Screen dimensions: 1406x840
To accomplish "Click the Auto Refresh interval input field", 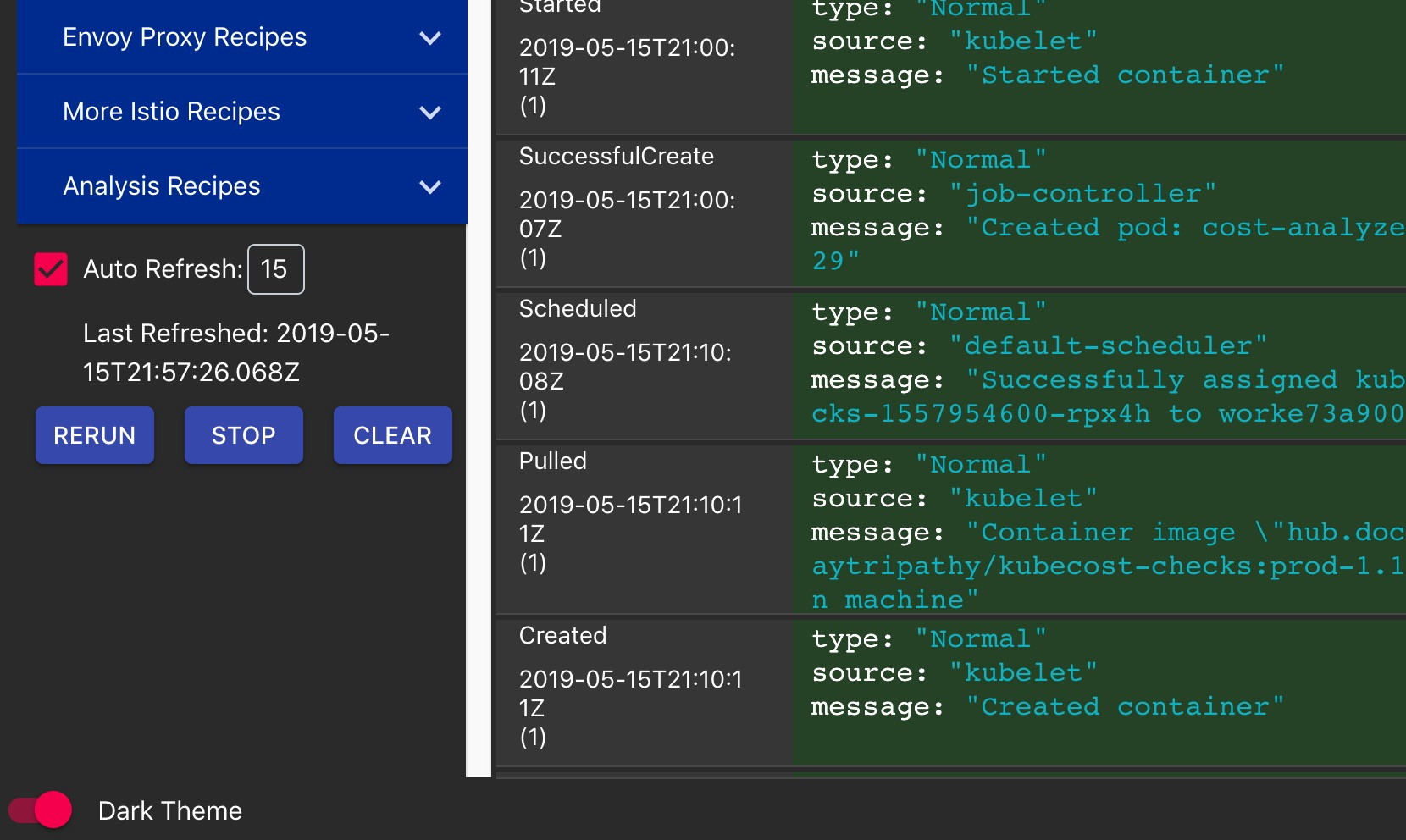I will pyautogui.click(x=276, y=269).
